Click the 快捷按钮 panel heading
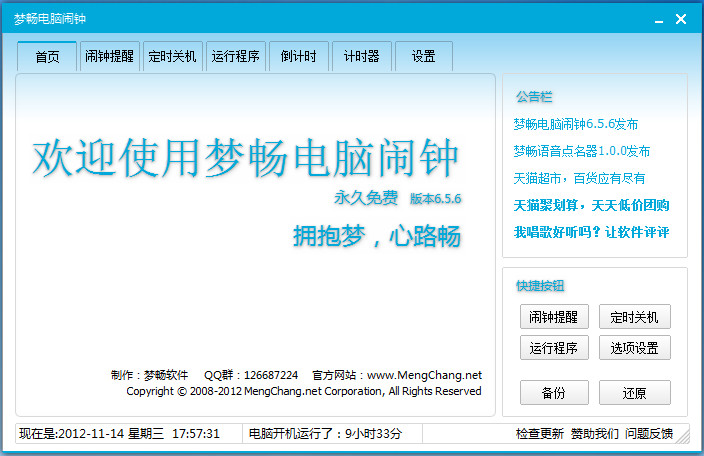The height and width of the screenshot is (456, 704). (x=540, y=286)
